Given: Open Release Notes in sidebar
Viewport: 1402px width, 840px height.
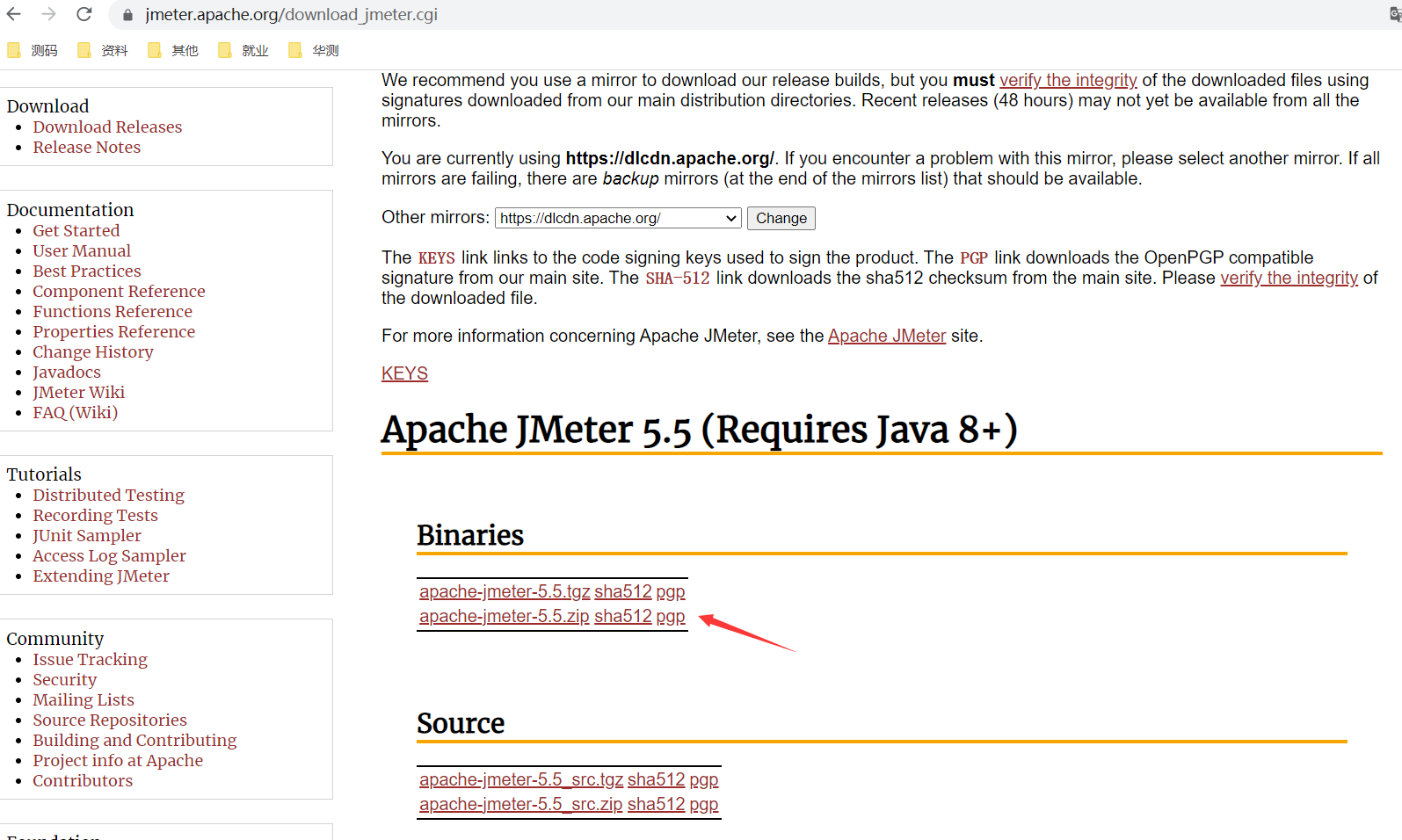Looking at the screenshot, I should tap(86, 147).
